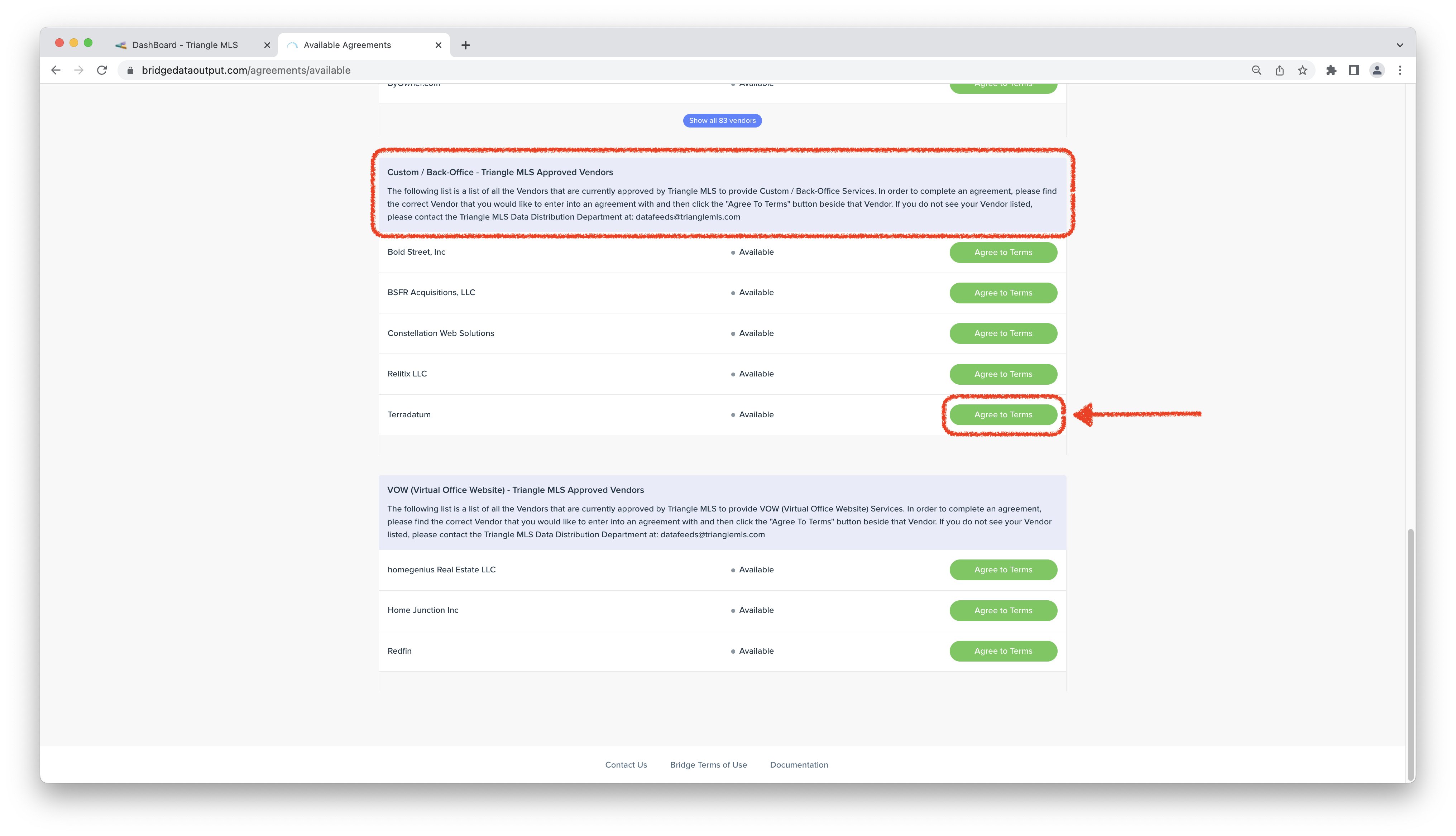Click Available status in Terradatum row
The image size is (1456, 836).
tap(752, 414)
